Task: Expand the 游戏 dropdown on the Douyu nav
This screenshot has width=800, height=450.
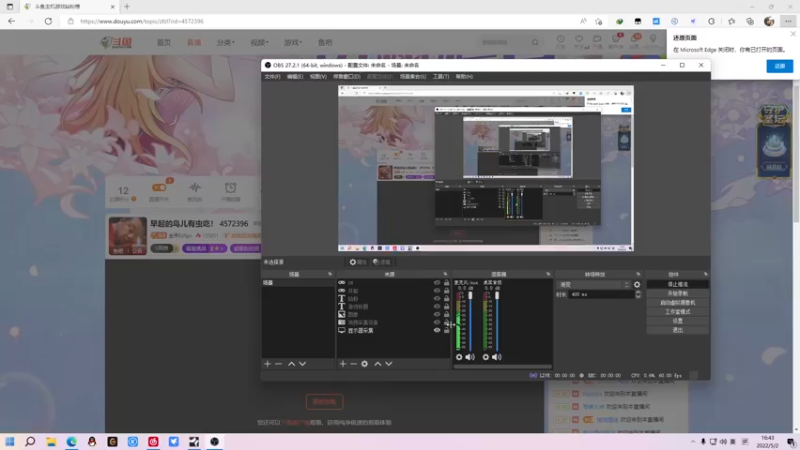Action: coord(293,42)
